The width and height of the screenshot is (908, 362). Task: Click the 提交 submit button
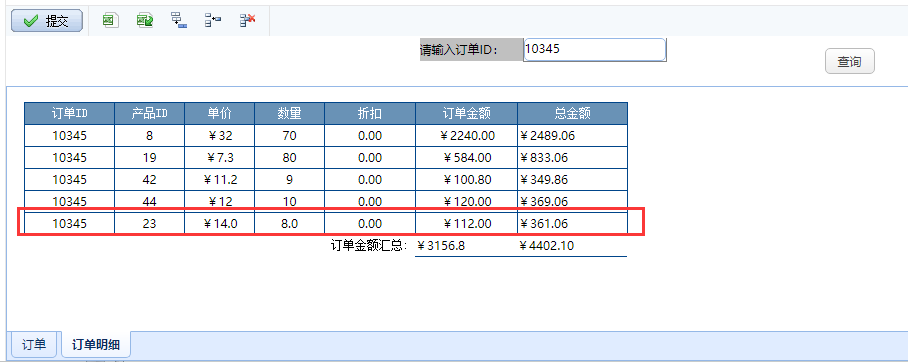pos(47,21)
